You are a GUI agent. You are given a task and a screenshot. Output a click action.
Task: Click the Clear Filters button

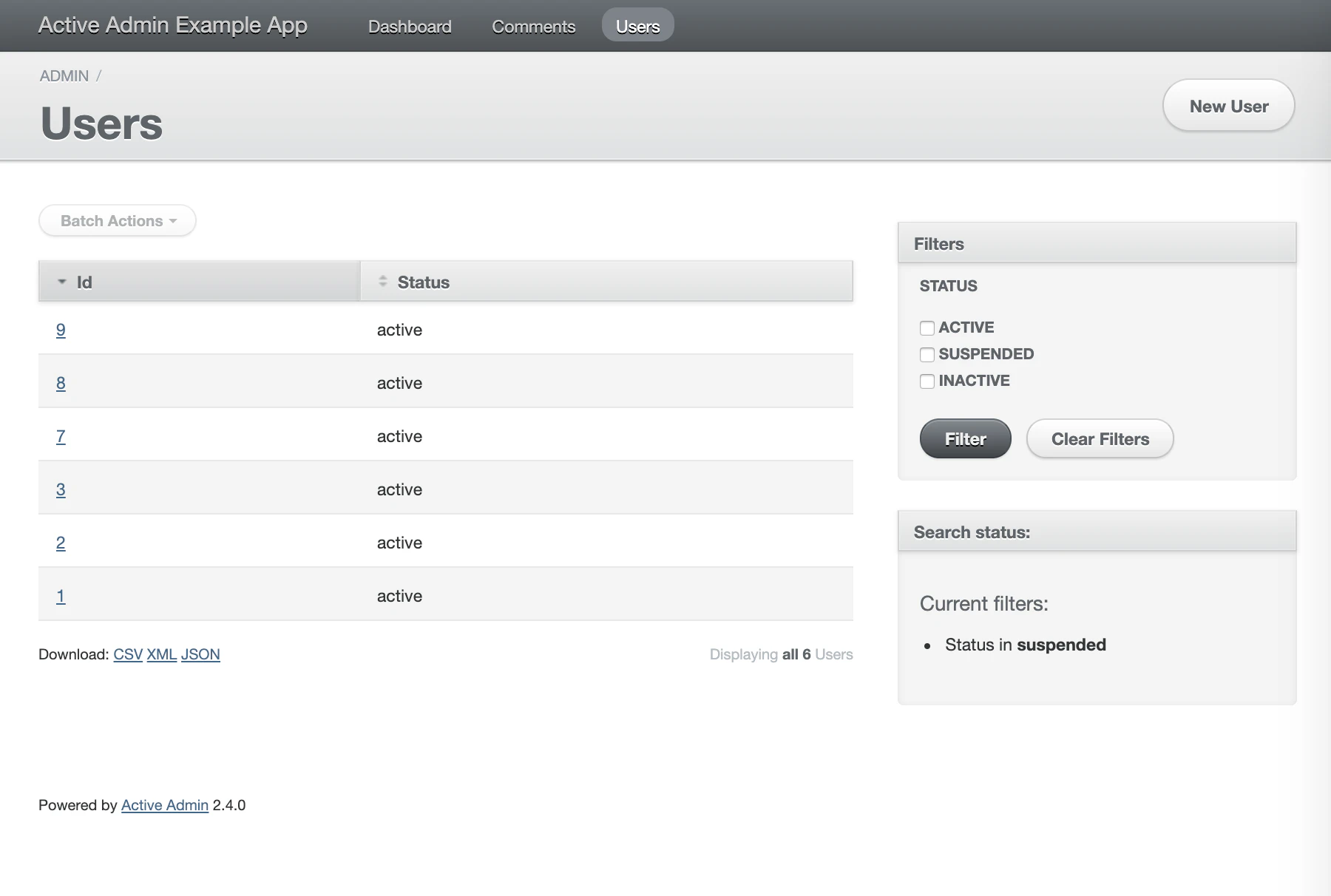click(x=1100, y=438)
